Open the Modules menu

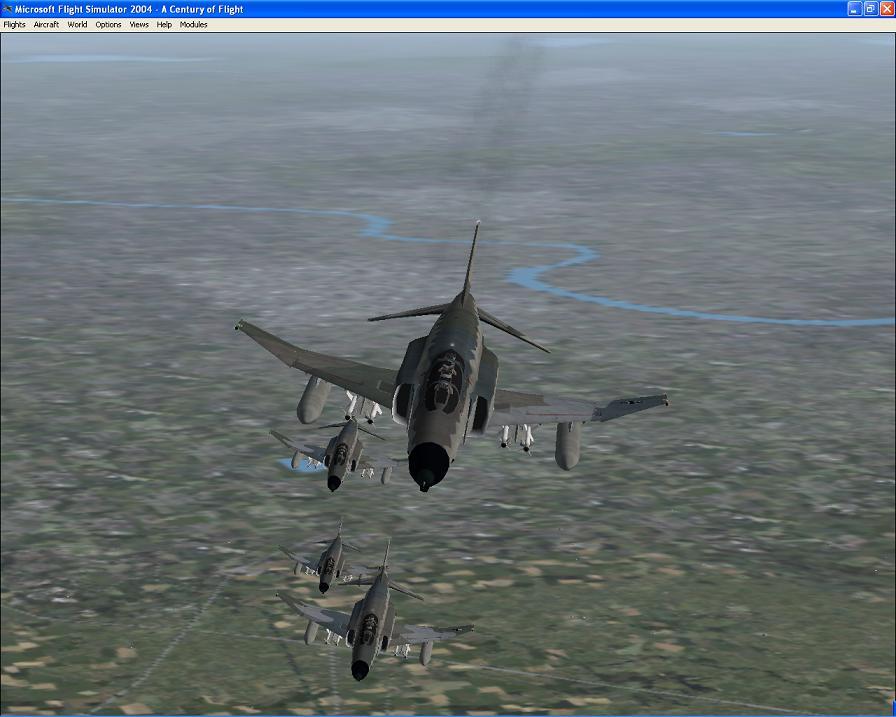click(x=193, y=25)
